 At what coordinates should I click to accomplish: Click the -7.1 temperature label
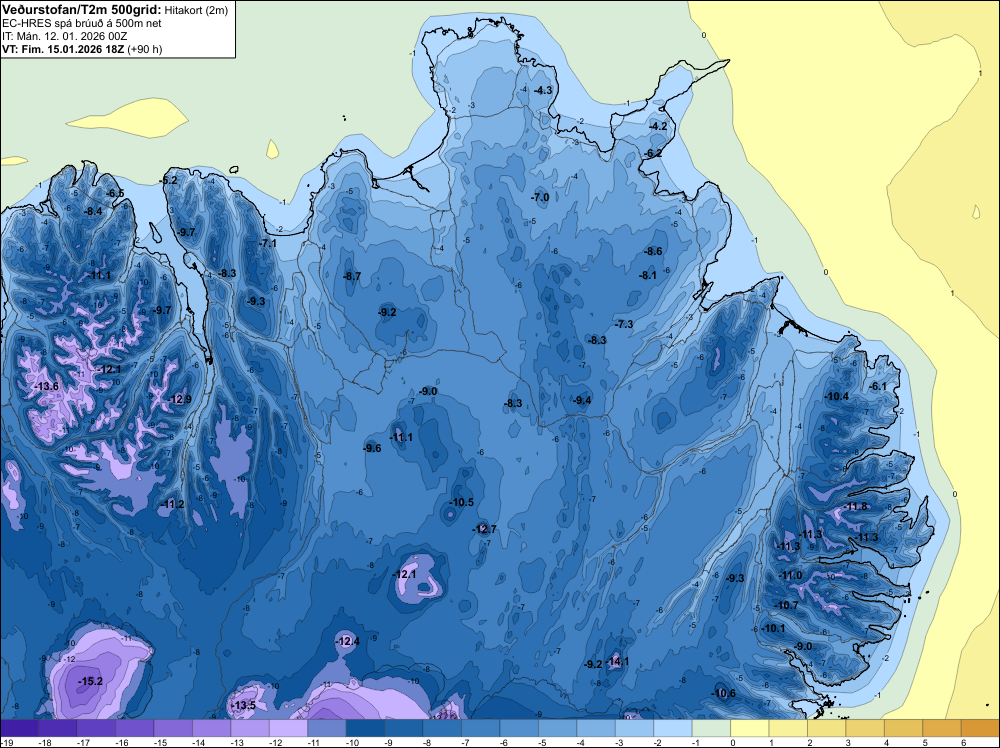click(x=268, y=243)
